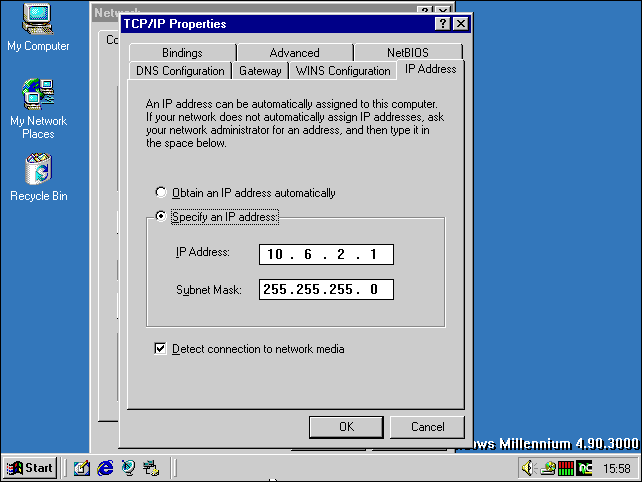Open the My Computer desktop icon
Screen dimensions: 642x482
(38, 27)
